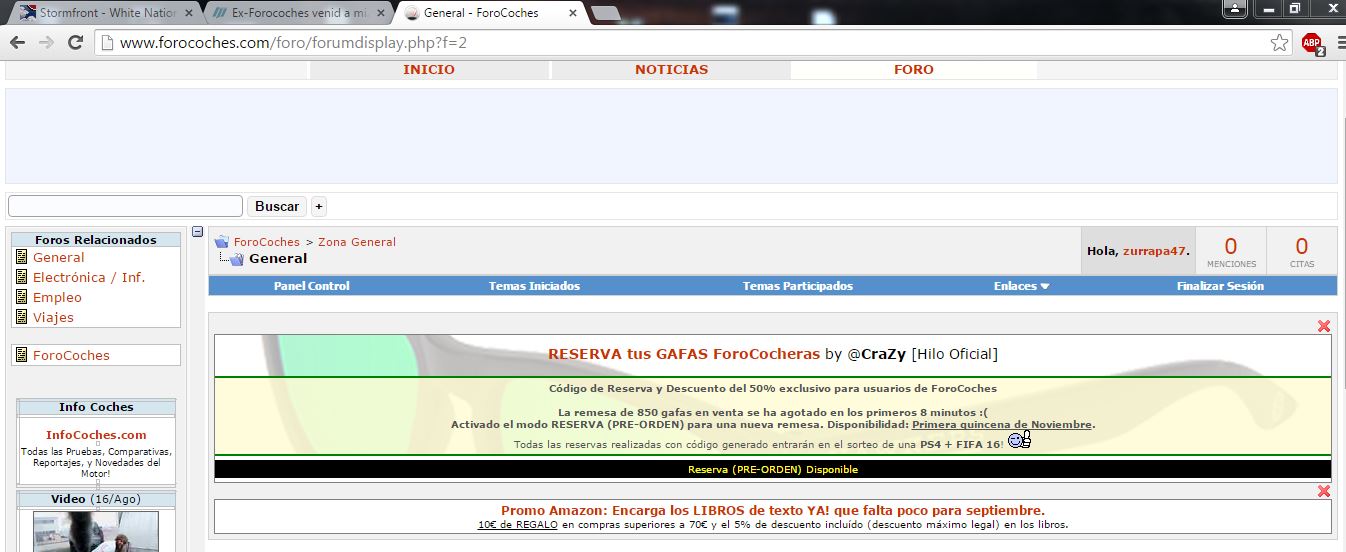Click the icon beside Electrónica / Inf.
Screen dimensions: 1346x552
(22, 277)
